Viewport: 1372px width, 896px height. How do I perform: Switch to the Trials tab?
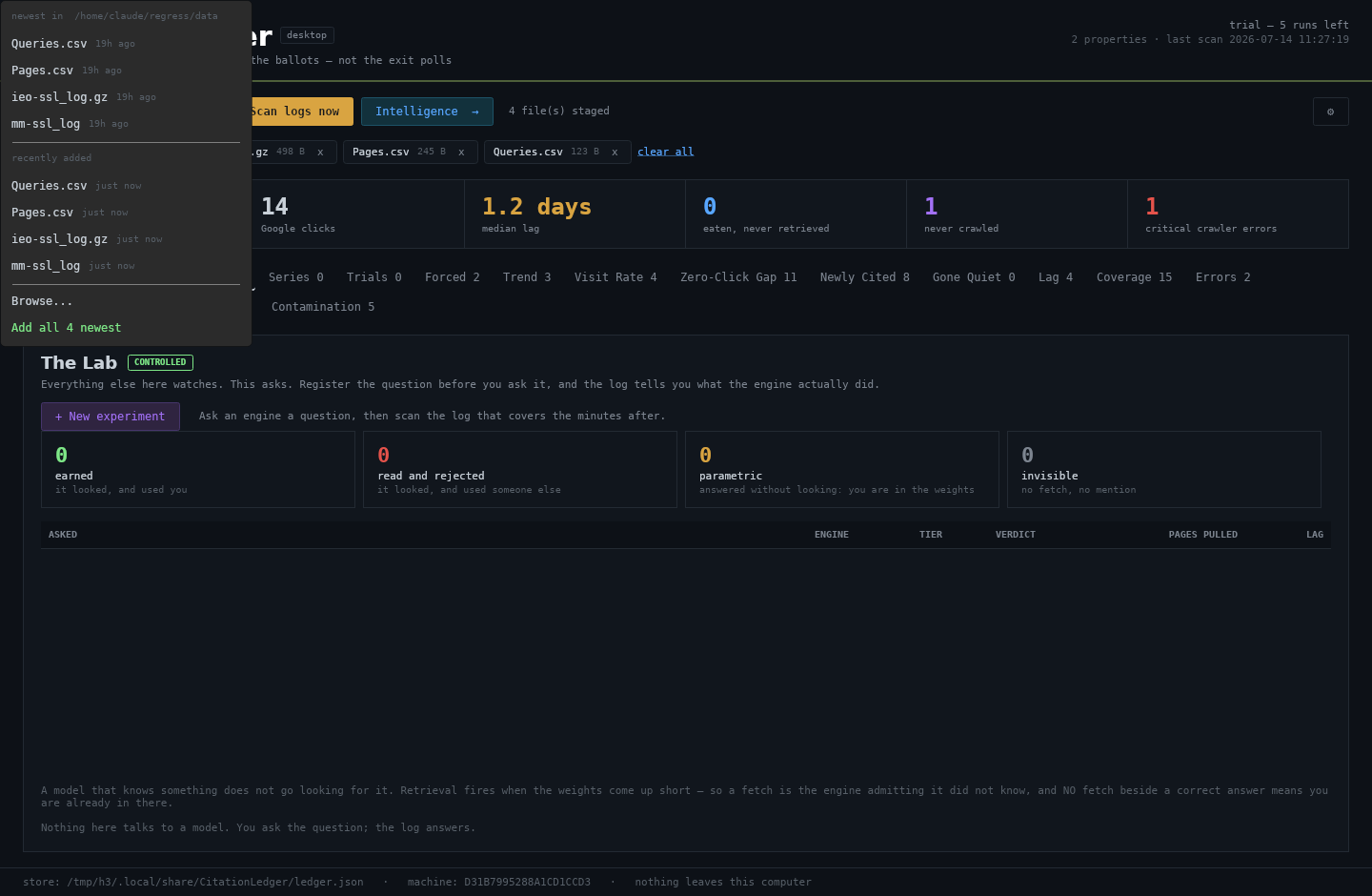(373, 277)
